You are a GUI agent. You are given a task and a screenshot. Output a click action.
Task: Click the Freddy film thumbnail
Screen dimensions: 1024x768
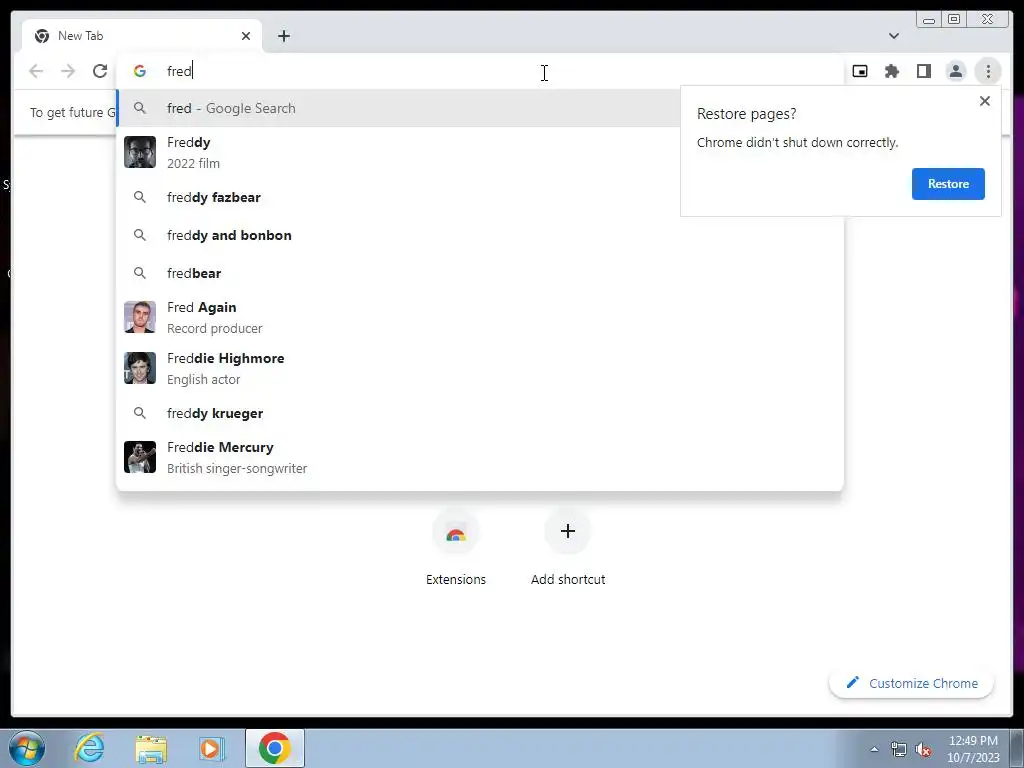point(140,152)
